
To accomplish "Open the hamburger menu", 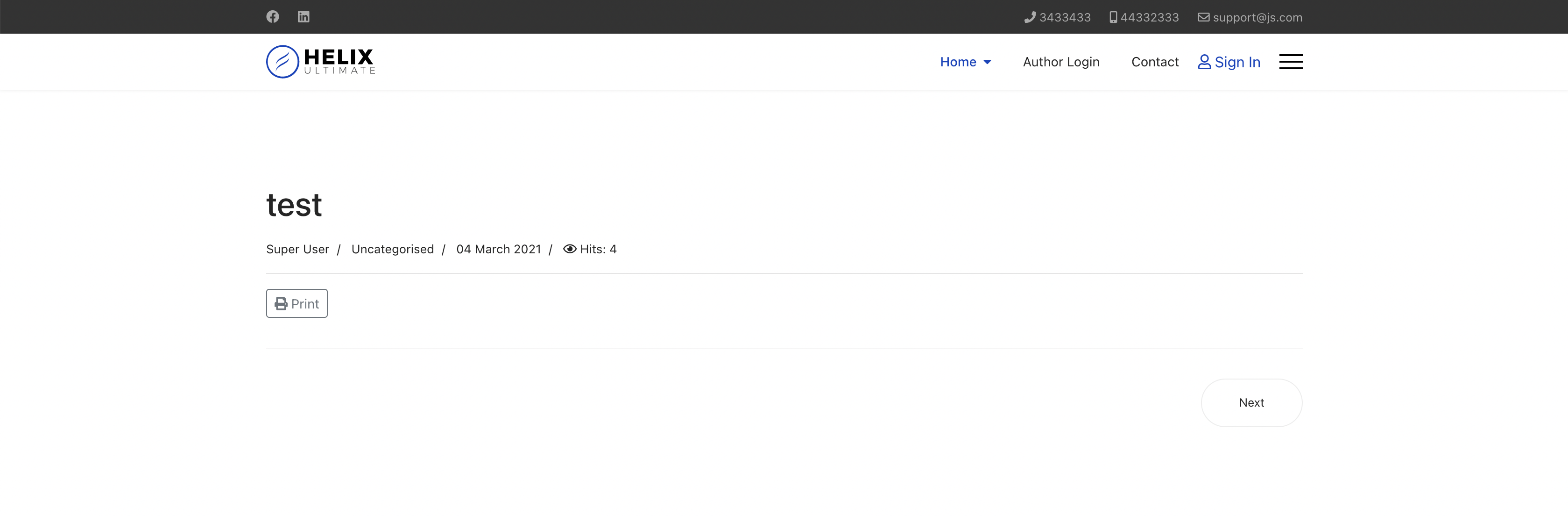I will 1291,62.
